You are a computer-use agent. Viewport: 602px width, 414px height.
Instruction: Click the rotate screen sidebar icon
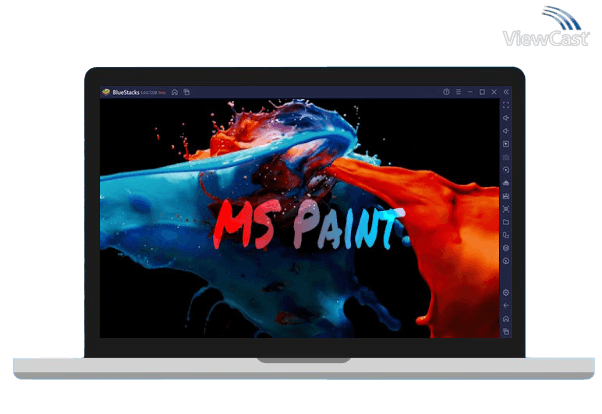[506, 235]
